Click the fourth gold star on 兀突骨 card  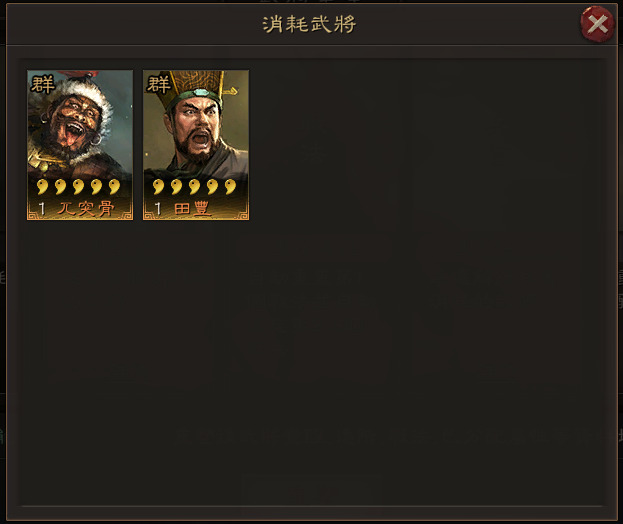[96, 186]
